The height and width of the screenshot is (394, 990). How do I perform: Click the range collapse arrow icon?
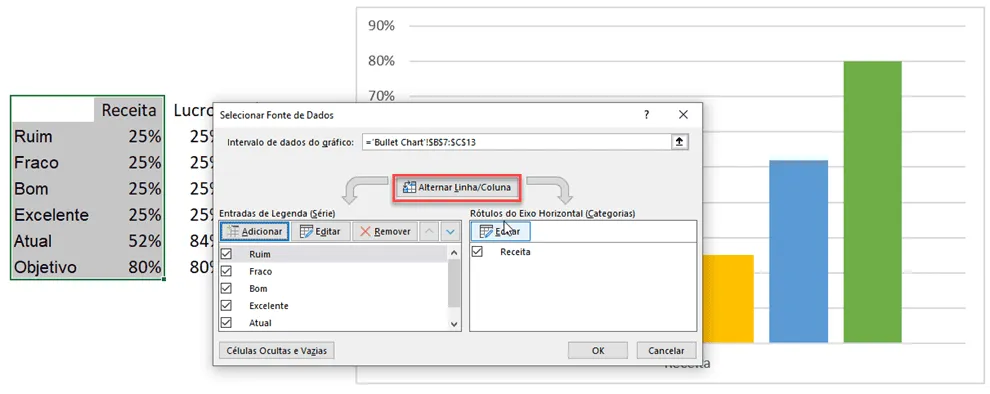pos(679,142)
